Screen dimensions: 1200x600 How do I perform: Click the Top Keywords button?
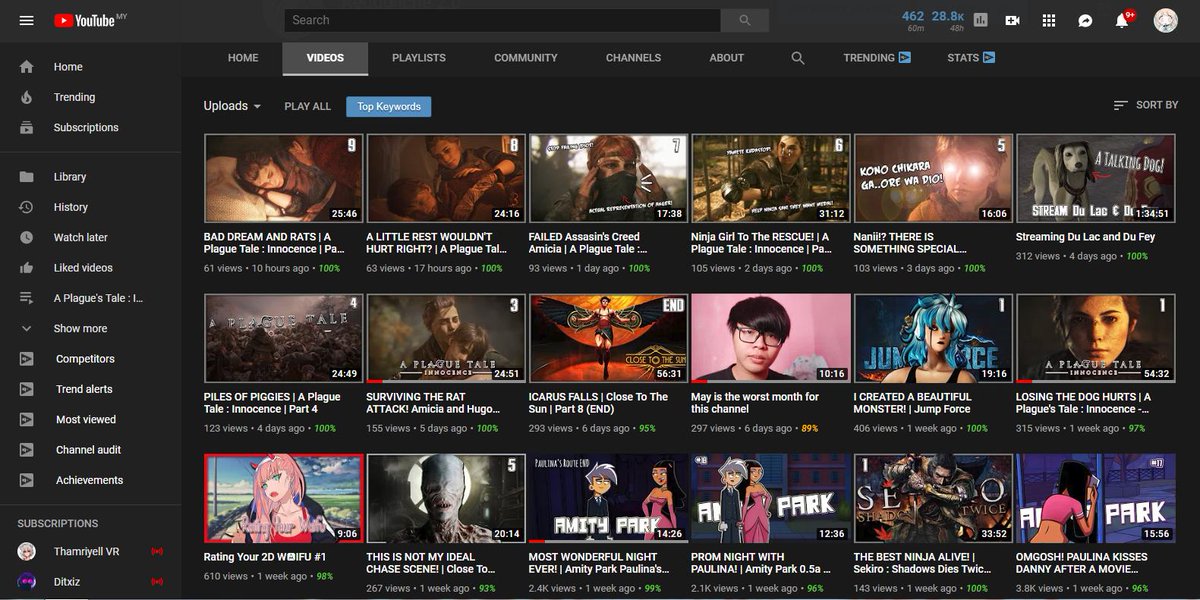point(389,106)
